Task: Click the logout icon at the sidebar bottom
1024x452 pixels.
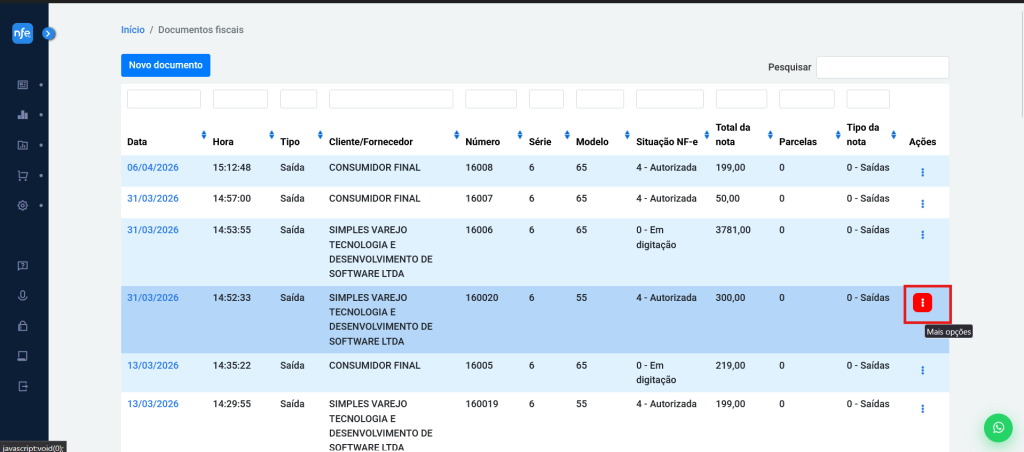Action: [23, 386]
